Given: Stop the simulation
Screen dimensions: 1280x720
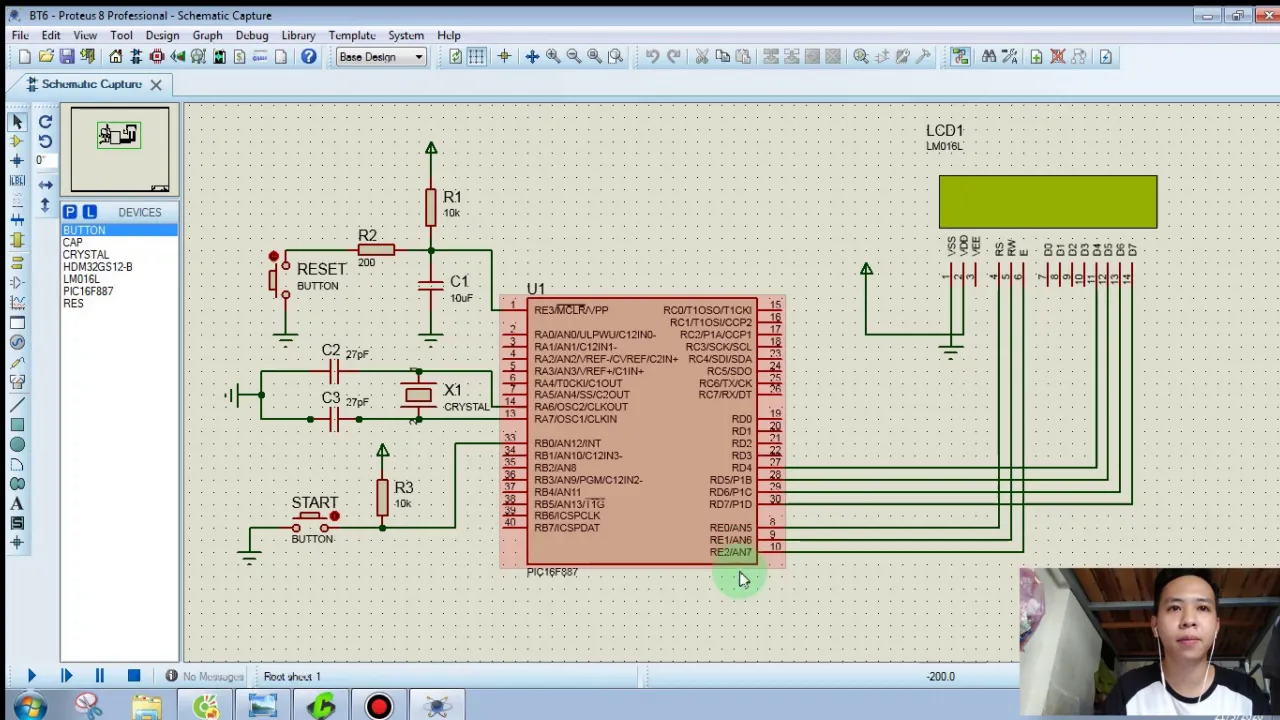Looking at the screenshot, I should [x=133, y=677].
